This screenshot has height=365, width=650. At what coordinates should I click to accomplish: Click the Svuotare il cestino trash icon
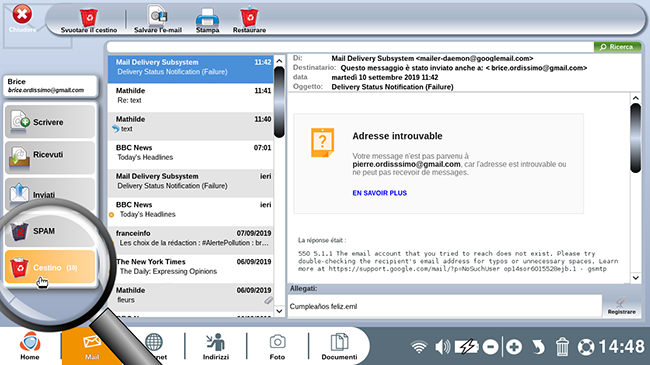88,17
